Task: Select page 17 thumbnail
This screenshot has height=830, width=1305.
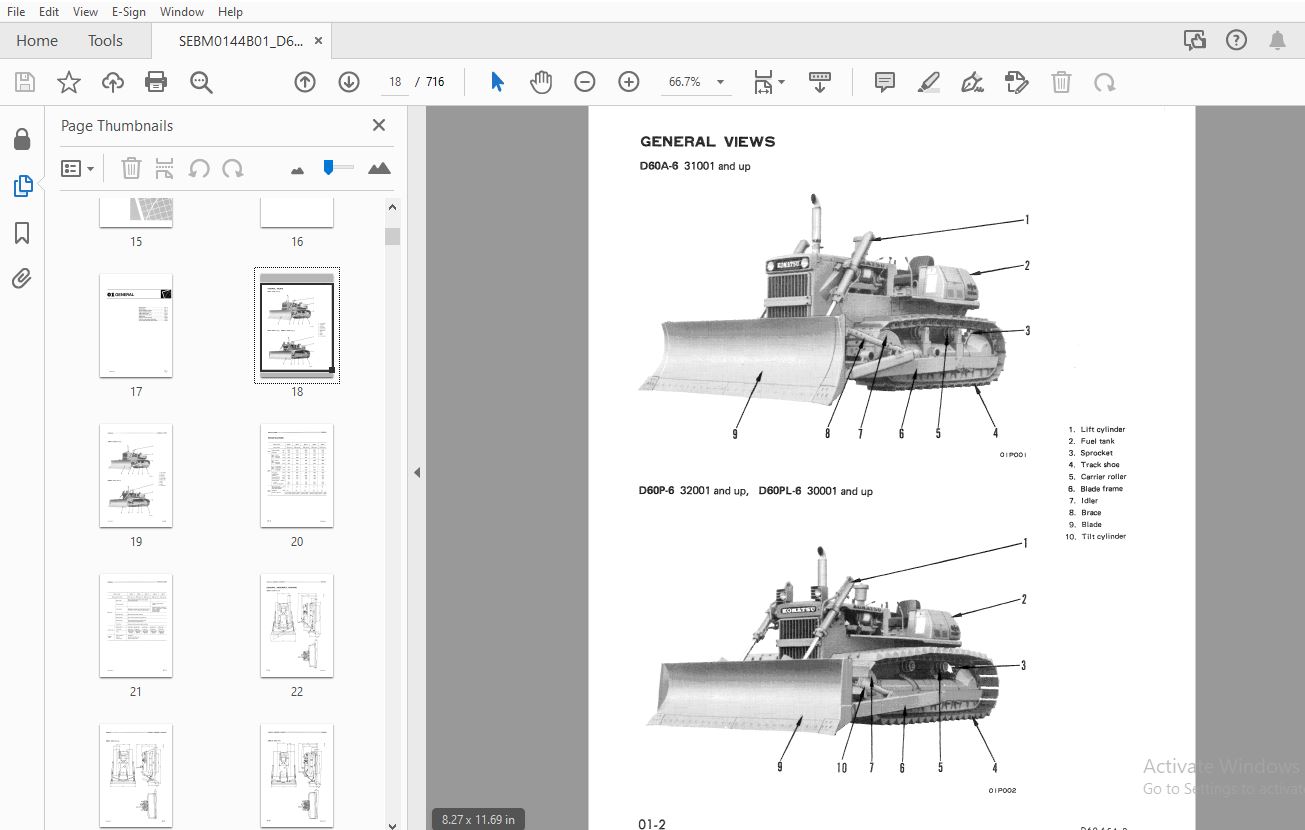Action: pos(136,326)
